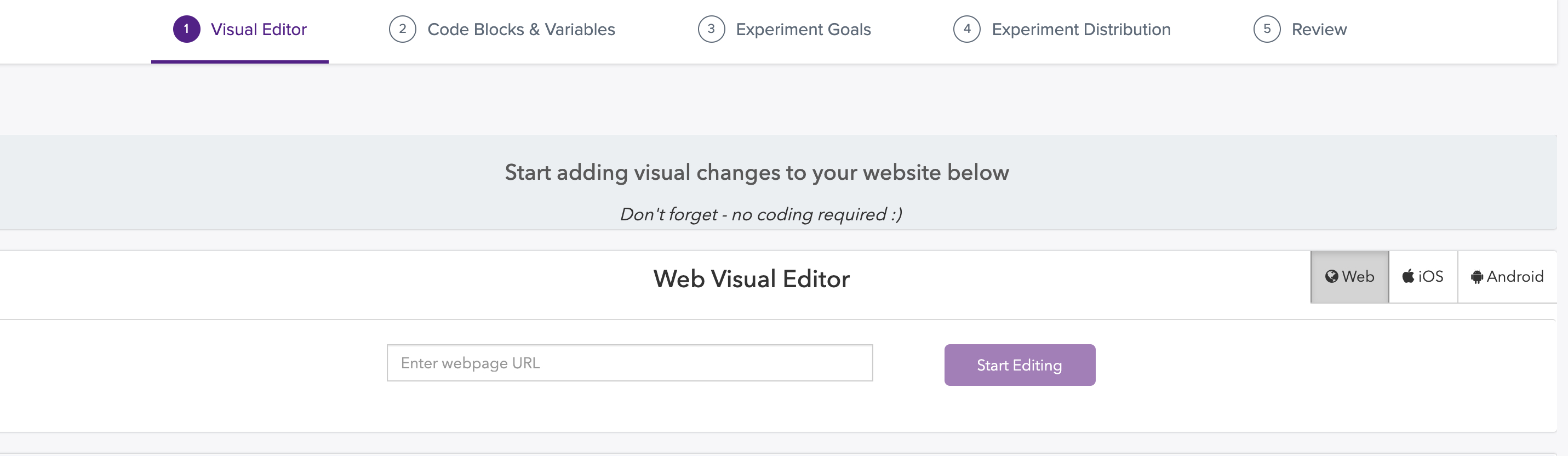Click the Apple logo icon for iOS
Screen dimensions: 1568x456
[1408, 276]
